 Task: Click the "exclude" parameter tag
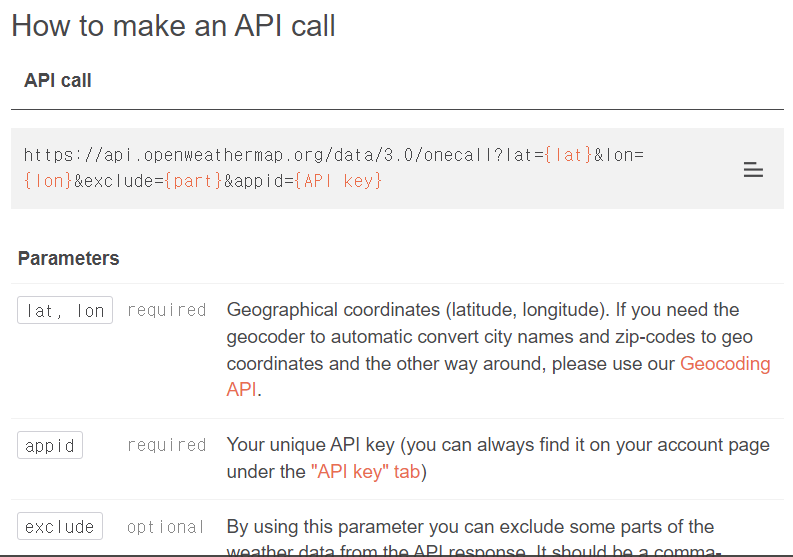pyautogui.click(x=60, y=526)
